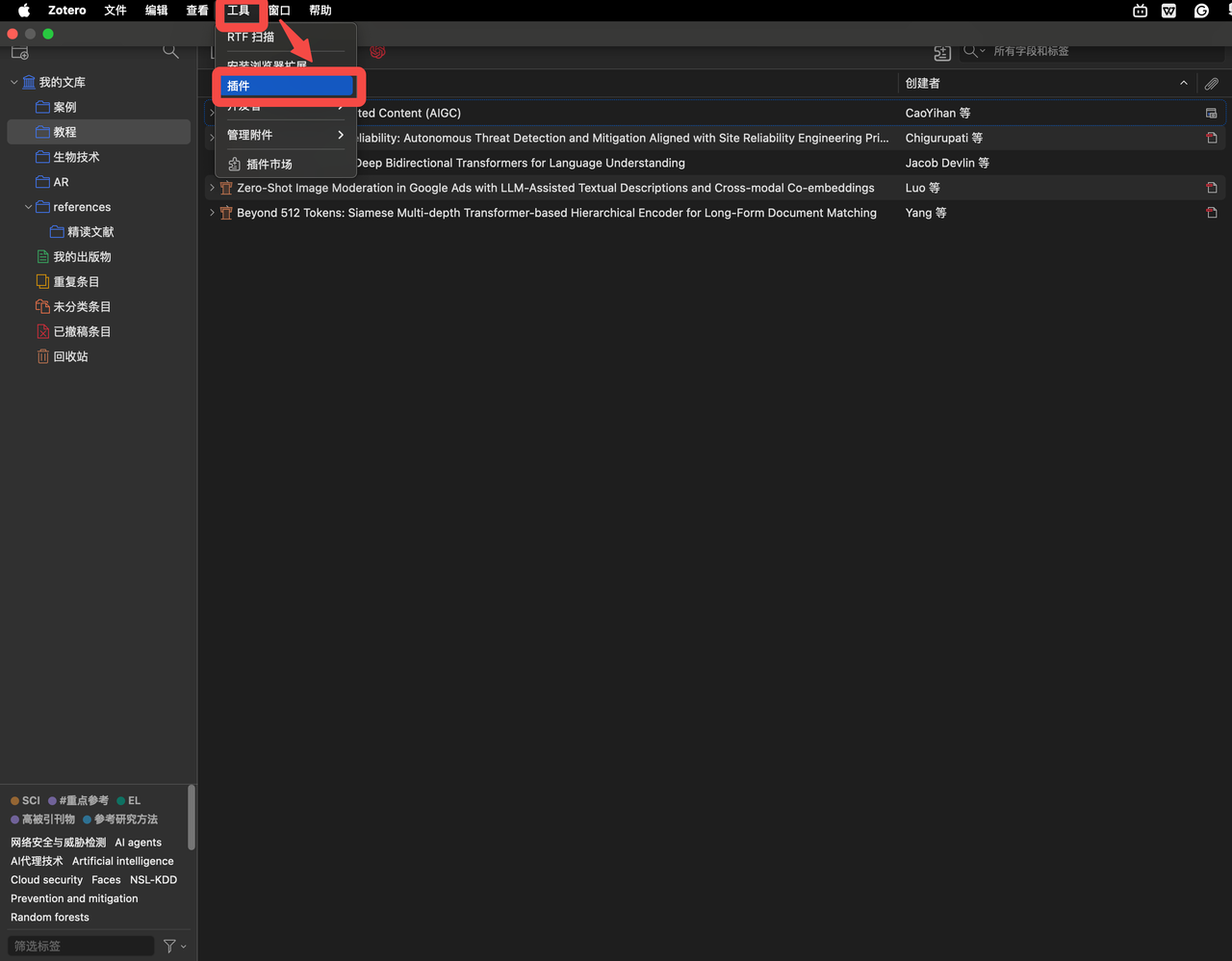
Task: Select the AR collection
Action: tap(98, 182)
